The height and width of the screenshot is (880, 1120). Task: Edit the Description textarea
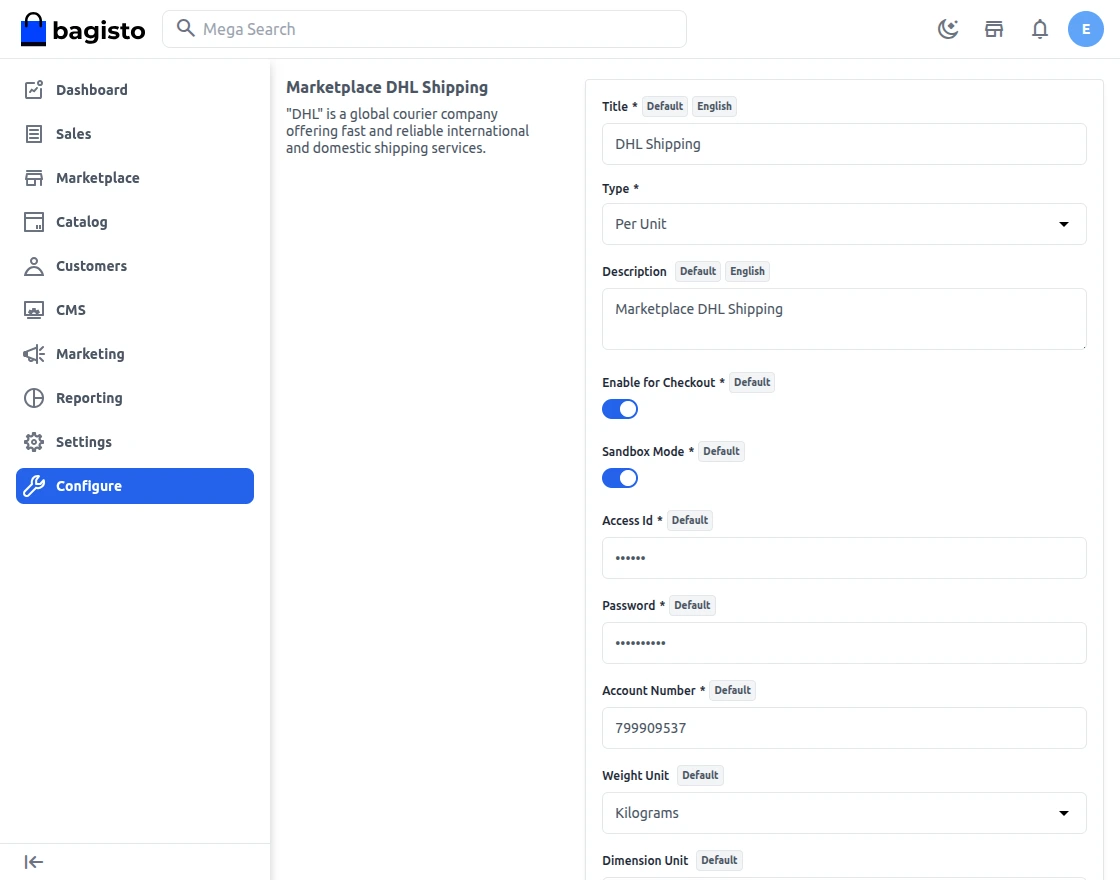pyautogui.click(x=844, y=319)
